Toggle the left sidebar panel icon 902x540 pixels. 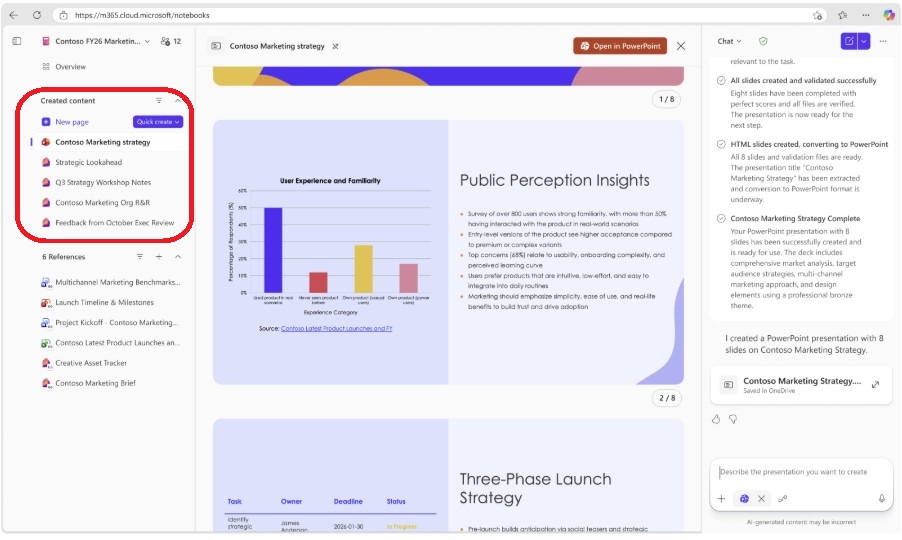pyautogui.click(x=17, y=41)
